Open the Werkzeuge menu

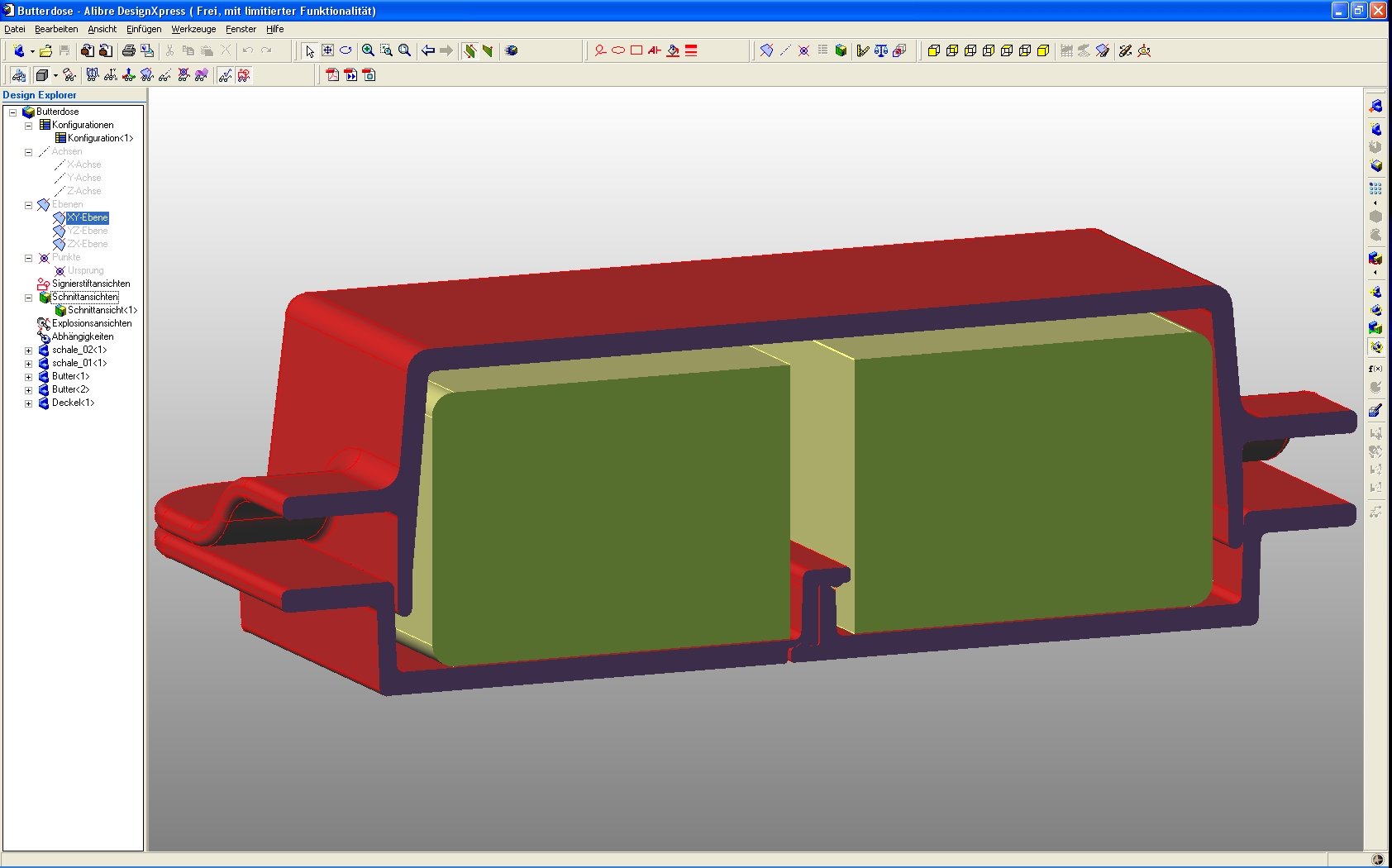(193, 29)
